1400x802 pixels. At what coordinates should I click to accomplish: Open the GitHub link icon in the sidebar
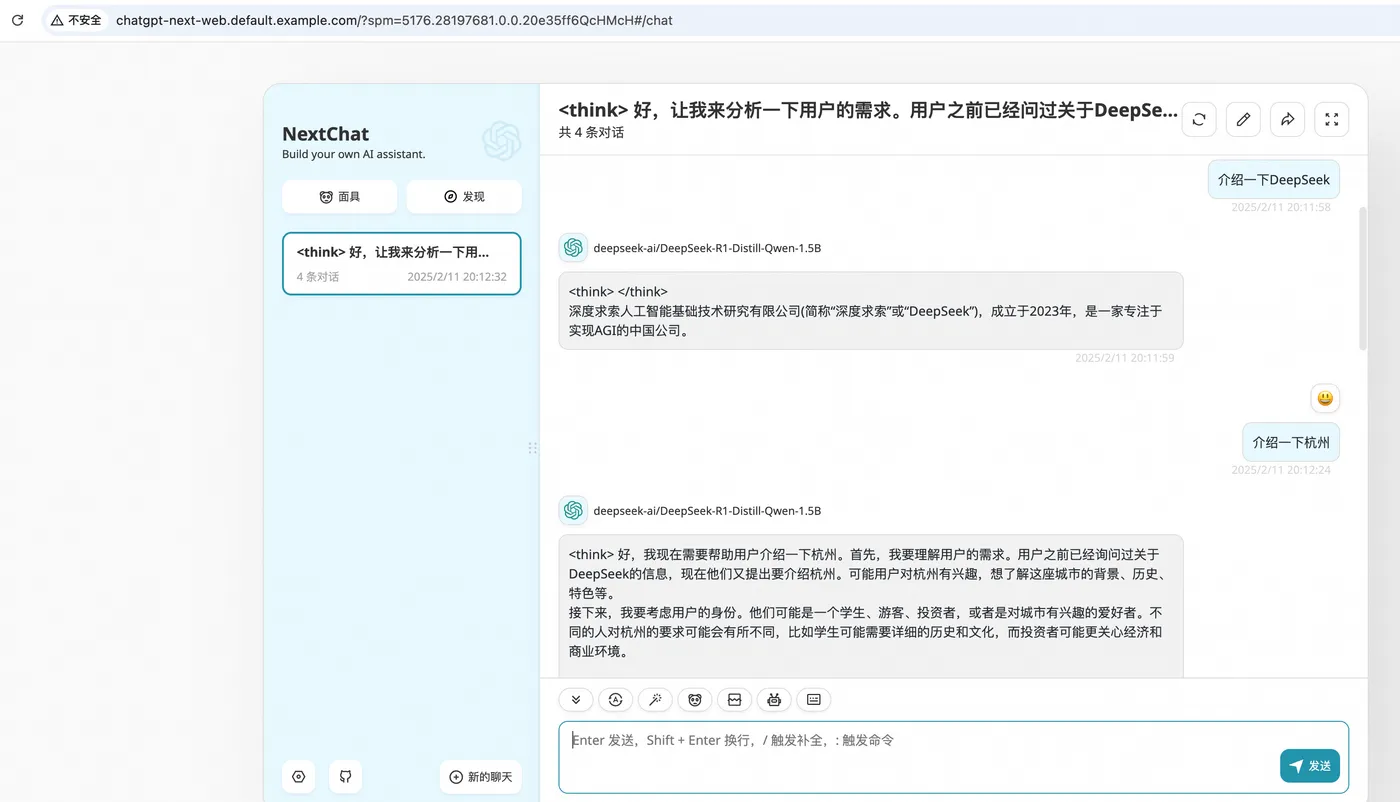[x=345, y=777]
